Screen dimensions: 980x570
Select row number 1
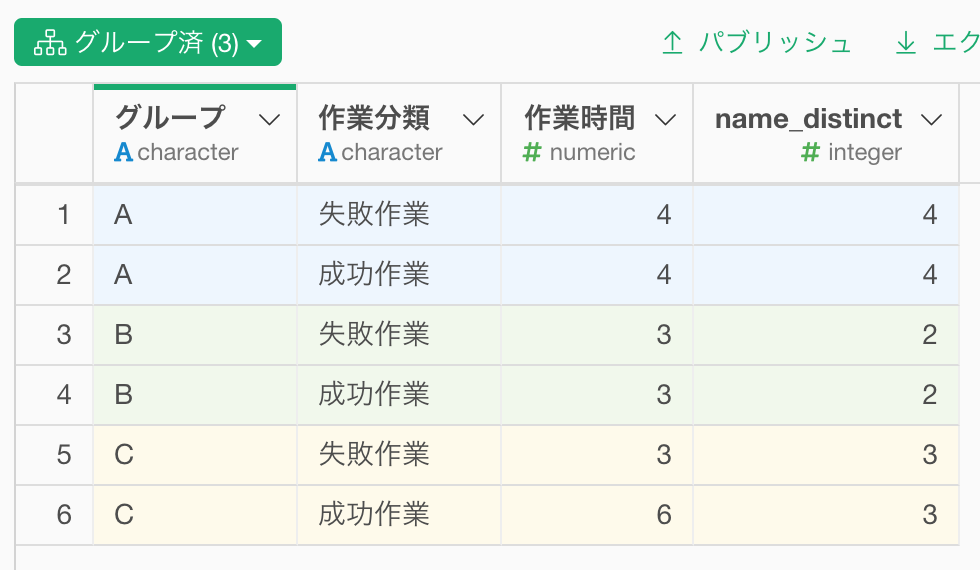tap(63, 215)
